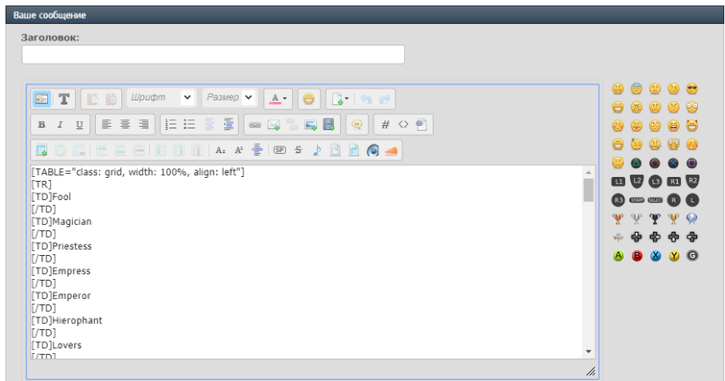
Task: Insert a horizontal line
Action: (258, 150)
